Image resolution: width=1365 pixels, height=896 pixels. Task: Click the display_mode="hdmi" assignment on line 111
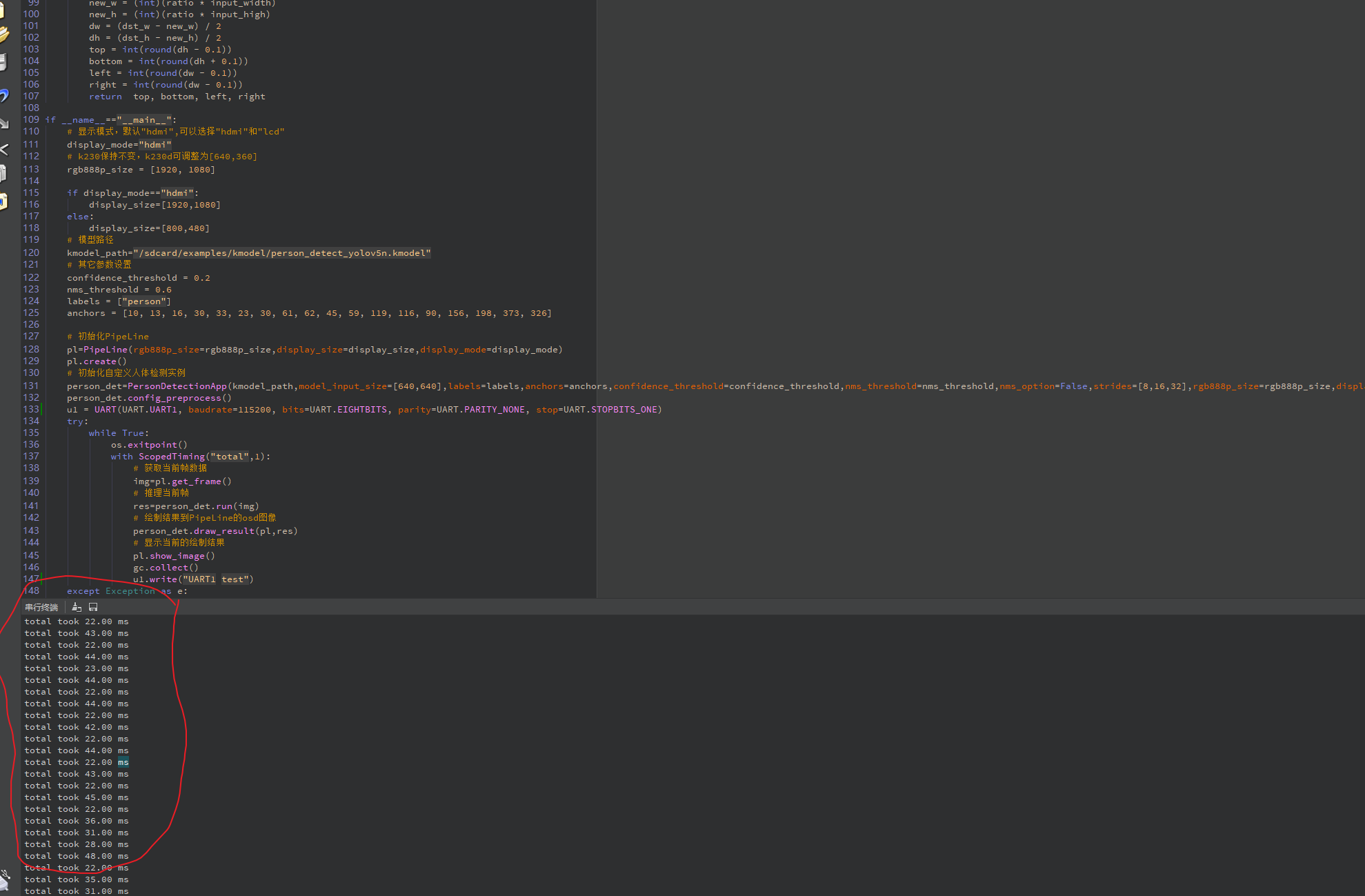pos(119,145)
